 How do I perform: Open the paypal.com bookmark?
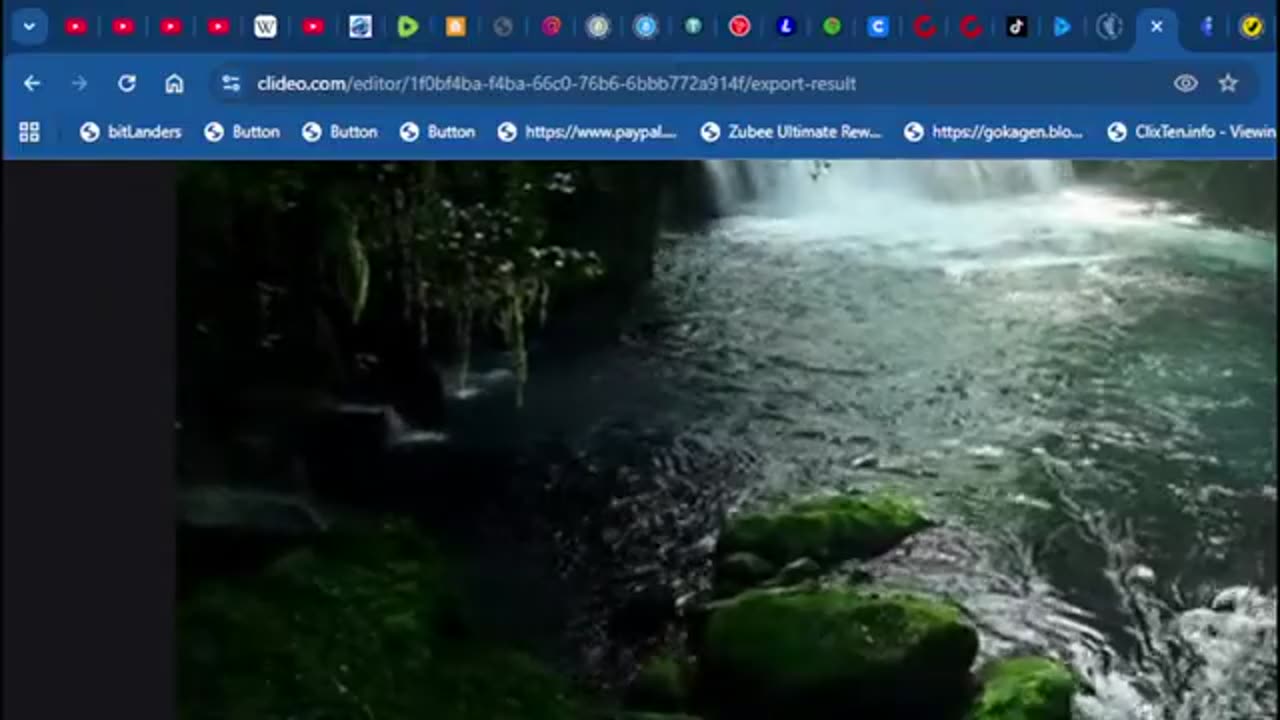[587, 132]
